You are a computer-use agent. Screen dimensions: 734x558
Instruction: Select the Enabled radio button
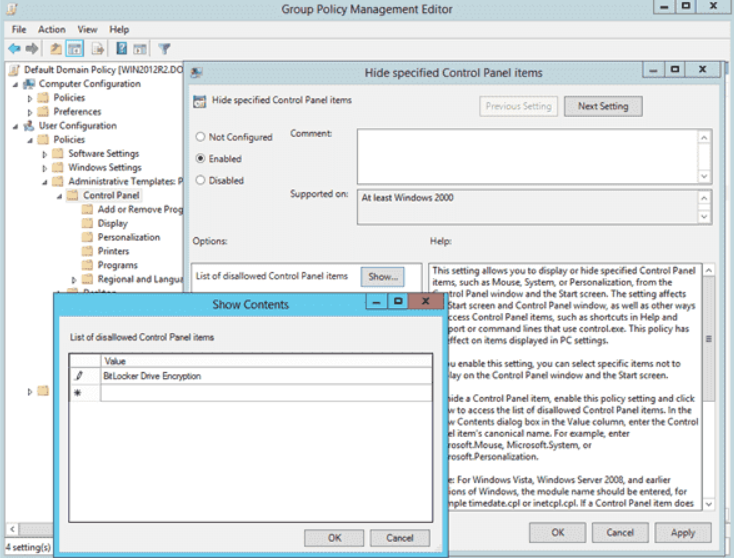click(200, 158)
